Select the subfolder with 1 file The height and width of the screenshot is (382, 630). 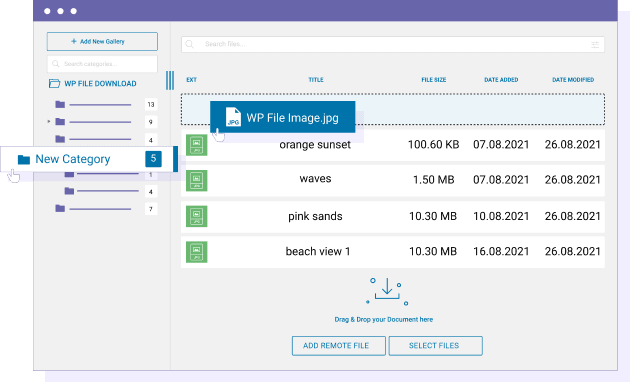tap(110, 174)
